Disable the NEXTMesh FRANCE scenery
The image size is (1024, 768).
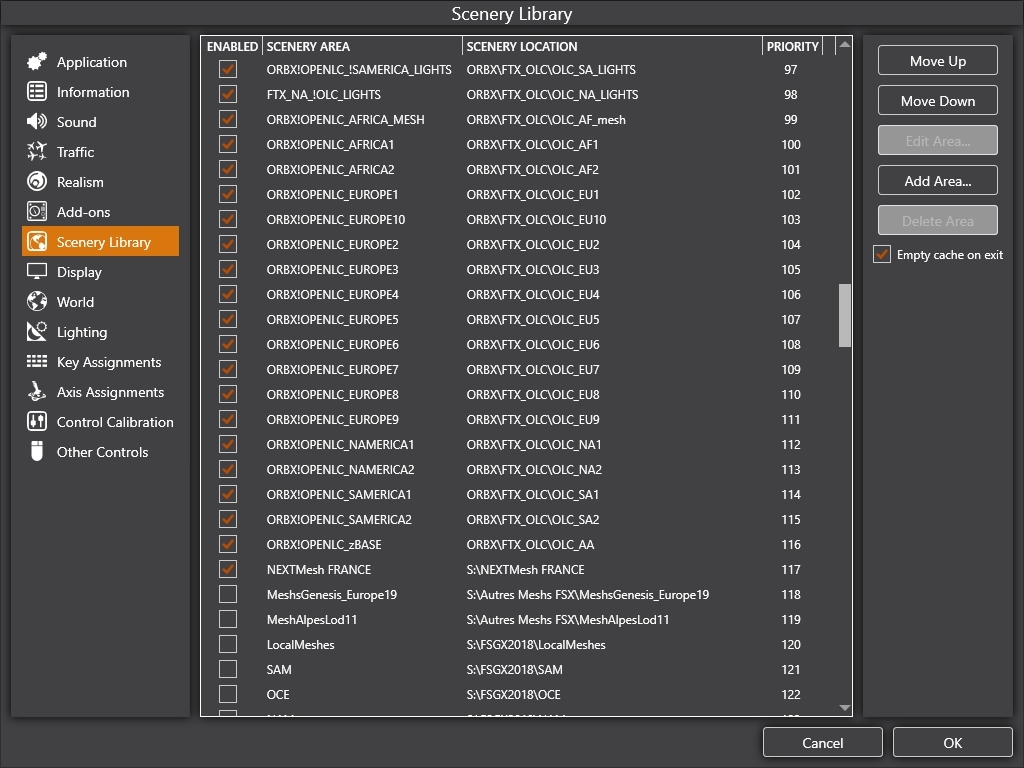(228, 569)
